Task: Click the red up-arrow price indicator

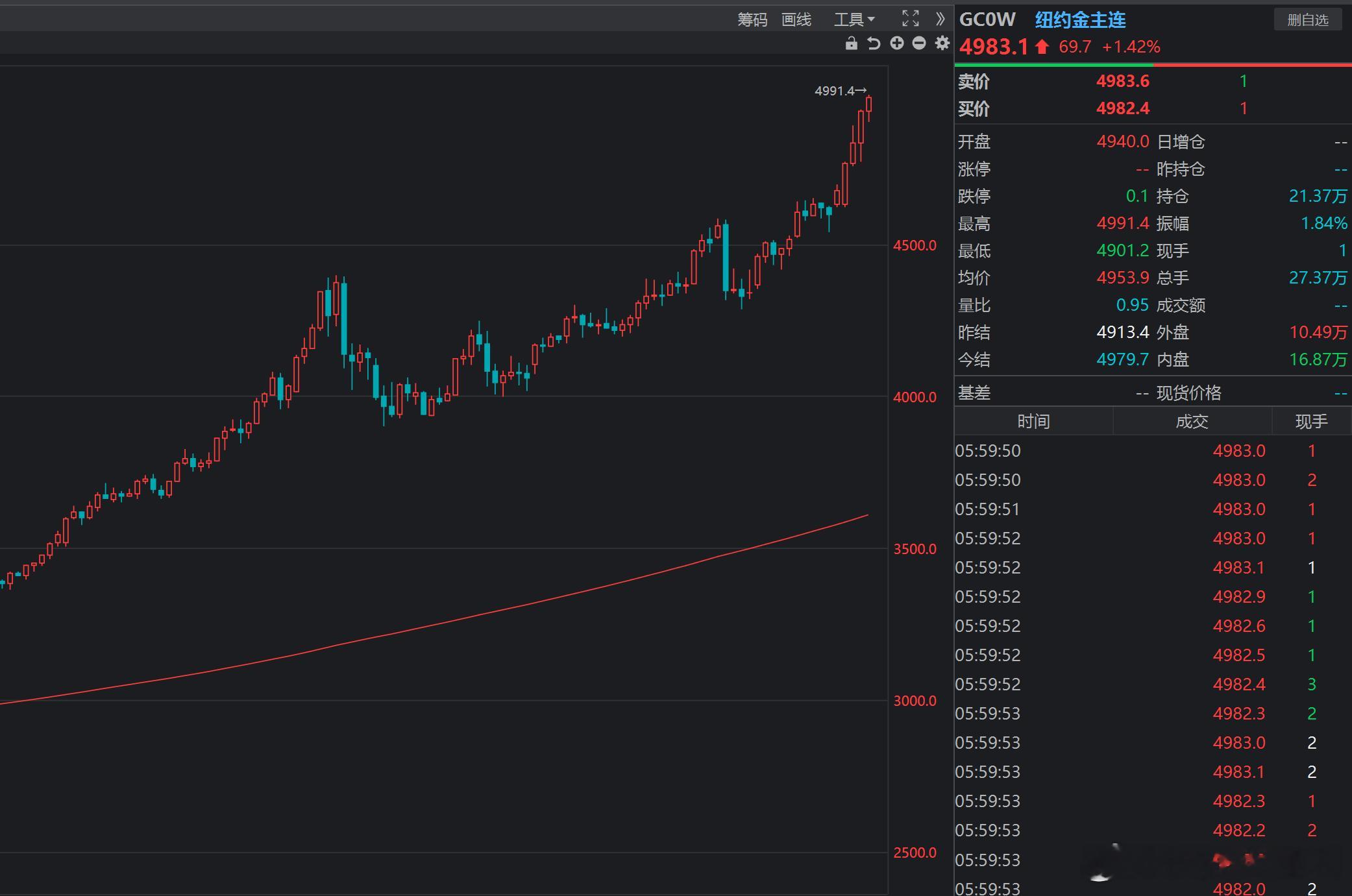Action: [1042, 47]
